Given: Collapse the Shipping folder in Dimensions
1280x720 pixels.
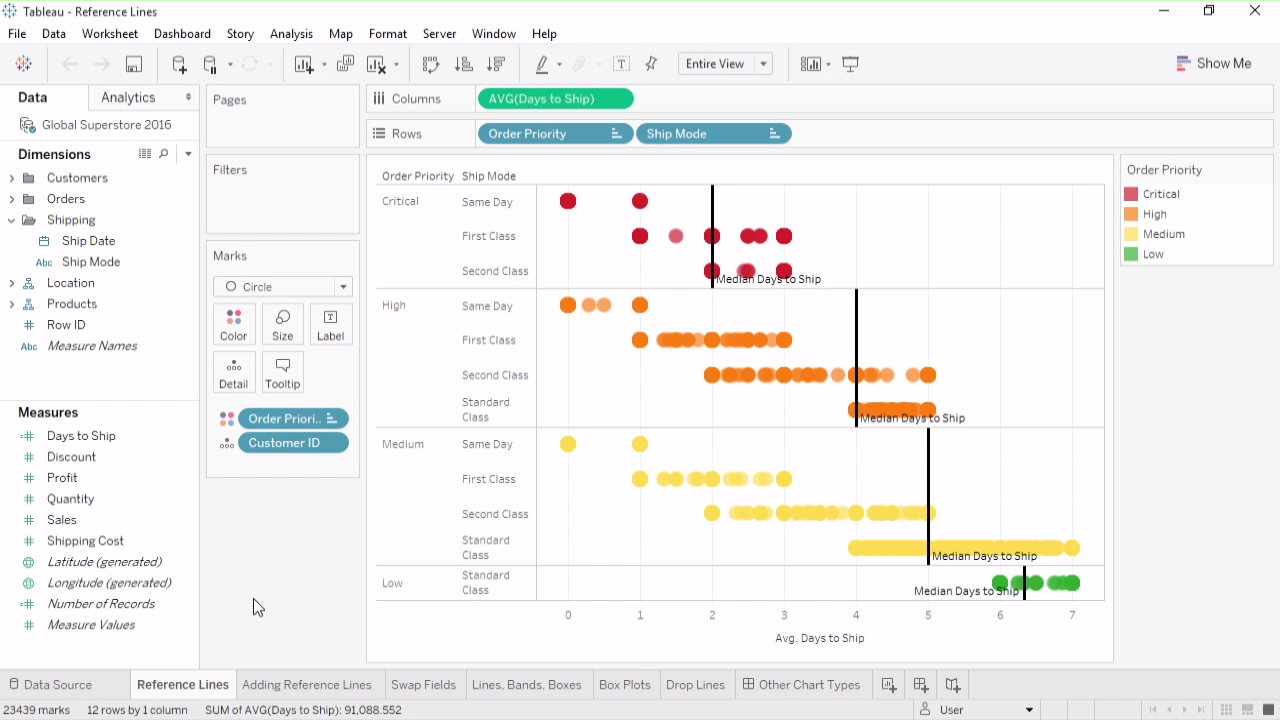Looking at the screenshot, I should coord(12,220).
